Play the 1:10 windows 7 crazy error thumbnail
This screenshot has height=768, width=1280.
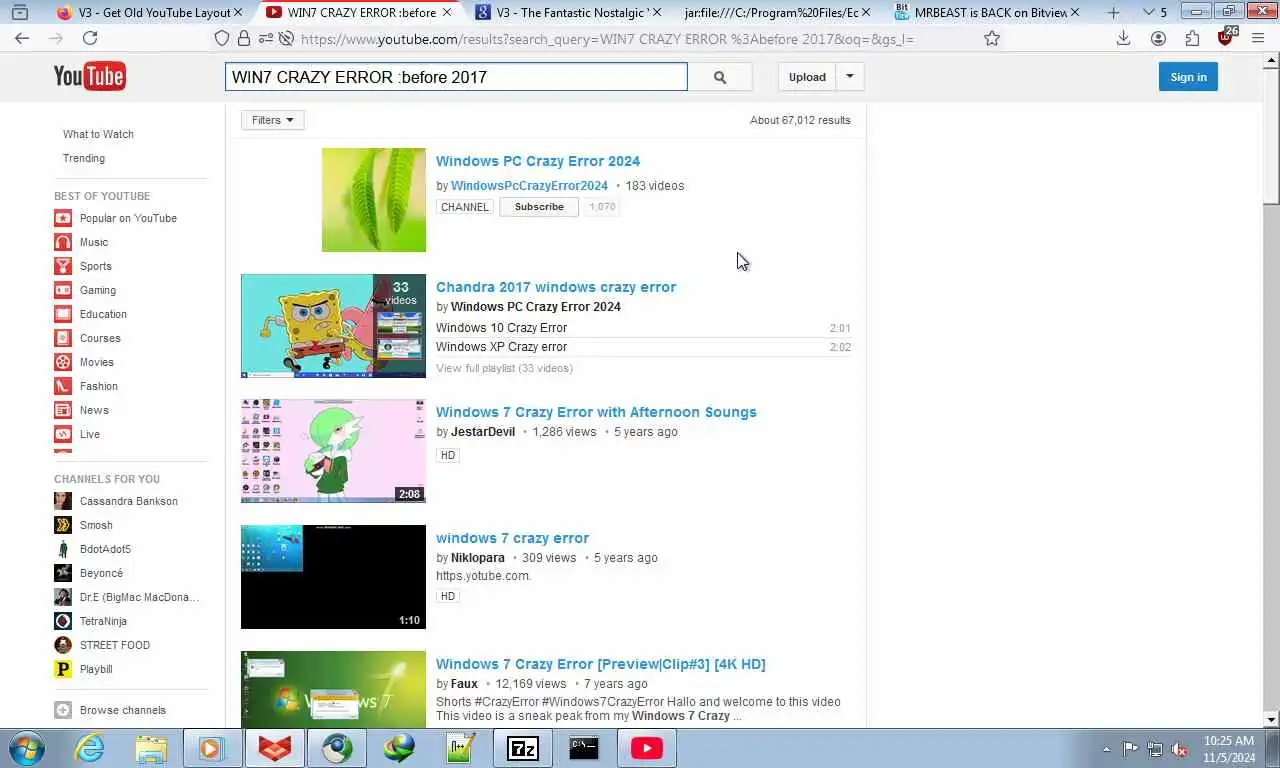coord(333,577)
